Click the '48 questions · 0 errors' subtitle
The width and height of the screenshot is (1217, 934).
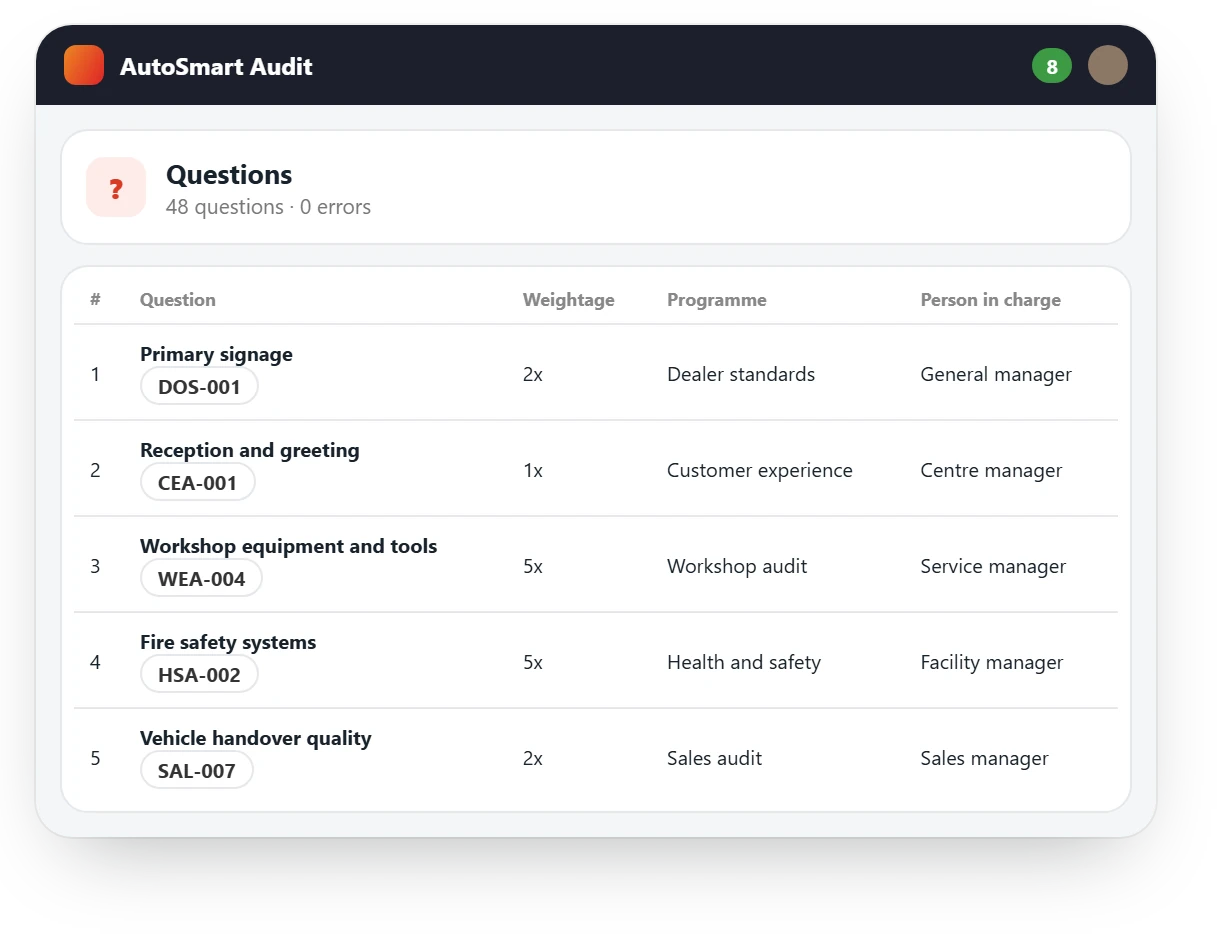[268, 207]
